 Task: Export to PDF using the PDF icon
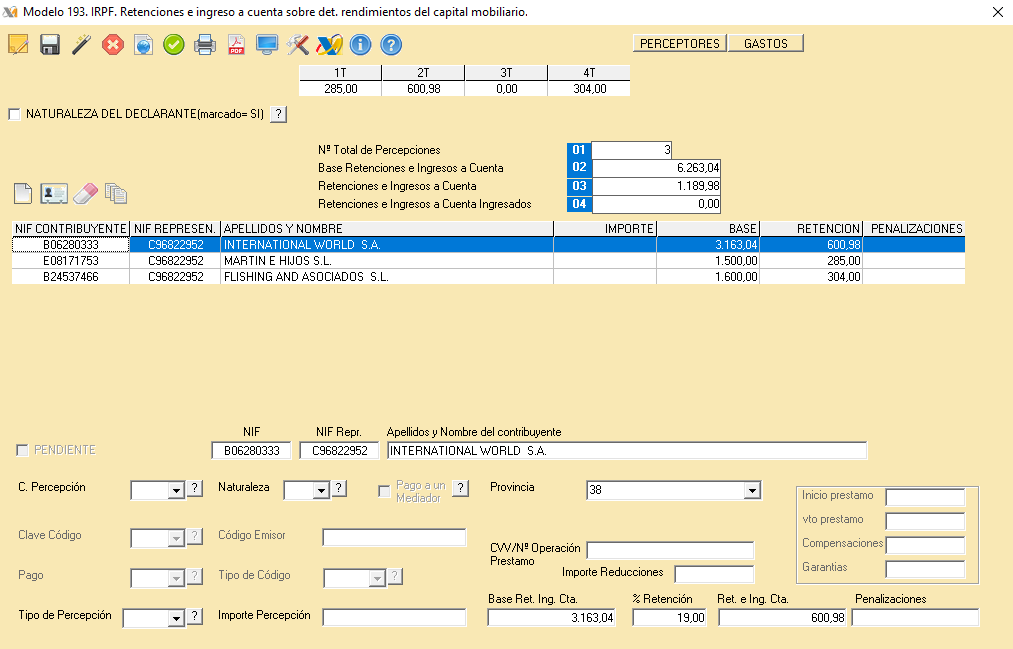(x=236, y=45)
